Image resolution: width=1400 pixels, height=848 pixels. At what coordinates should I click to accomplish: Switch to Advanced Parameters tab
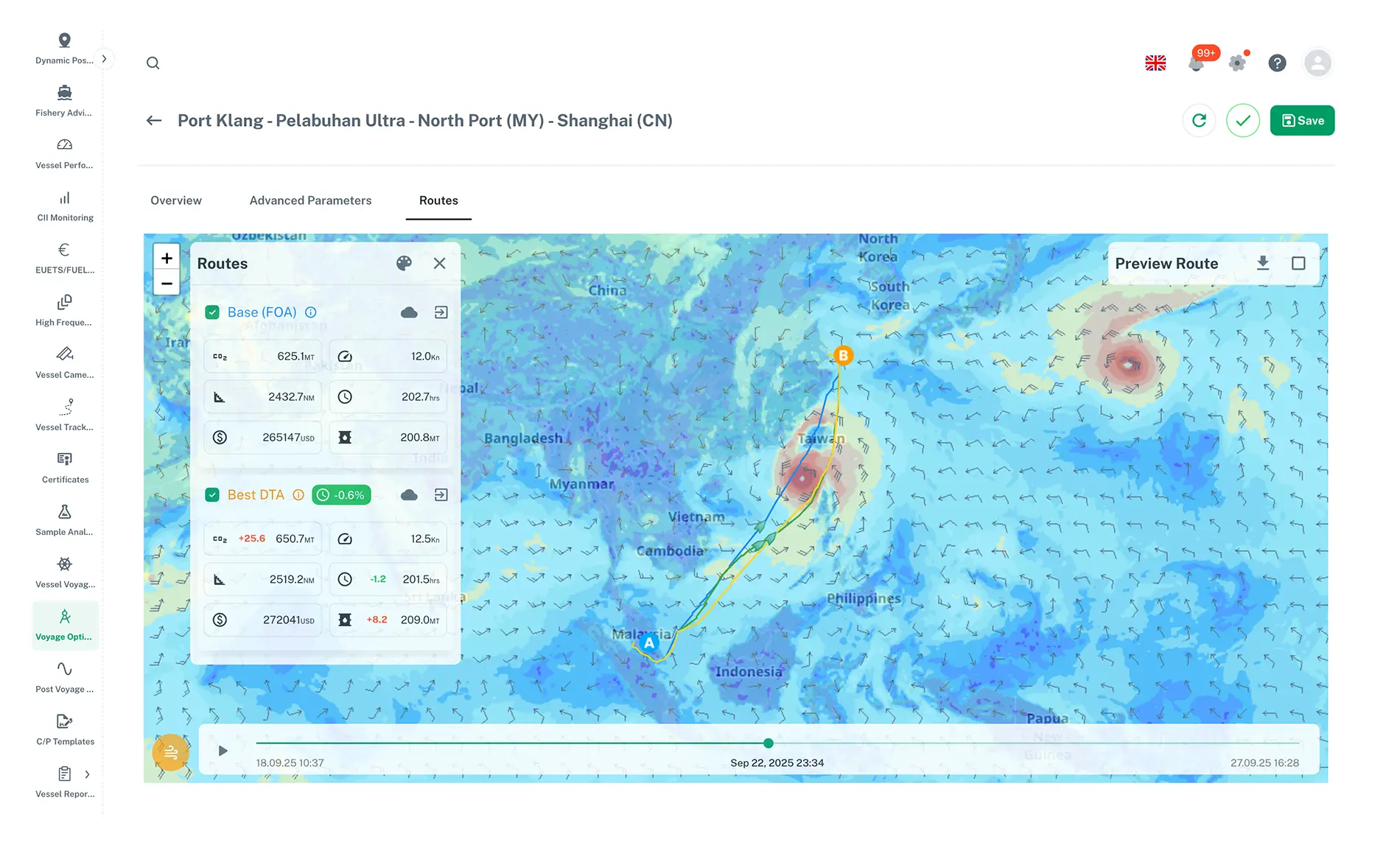310,200
